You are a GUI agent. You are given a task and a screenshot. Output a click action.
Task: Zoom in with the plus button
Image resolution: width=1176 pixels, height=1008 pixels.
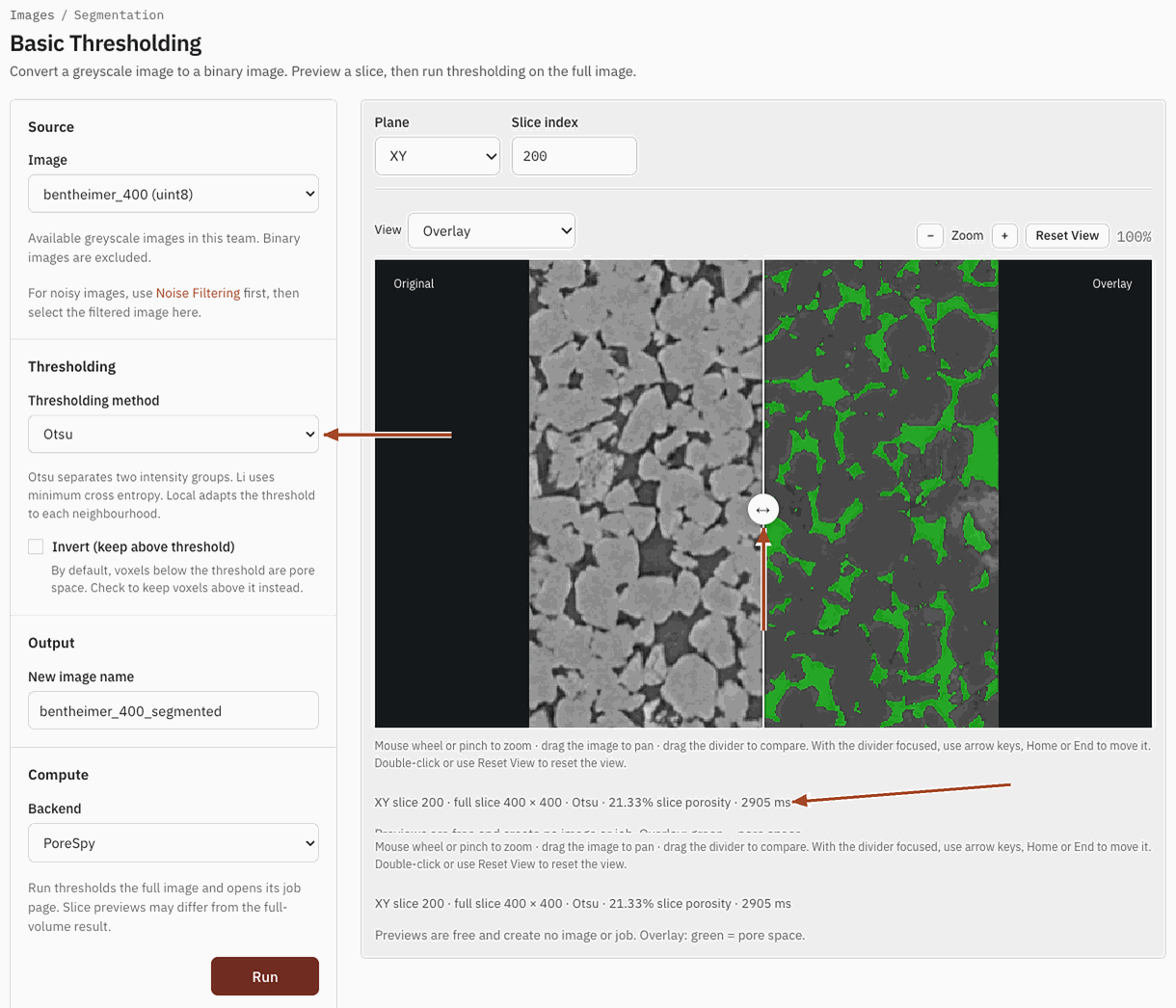coord(1004,235)
